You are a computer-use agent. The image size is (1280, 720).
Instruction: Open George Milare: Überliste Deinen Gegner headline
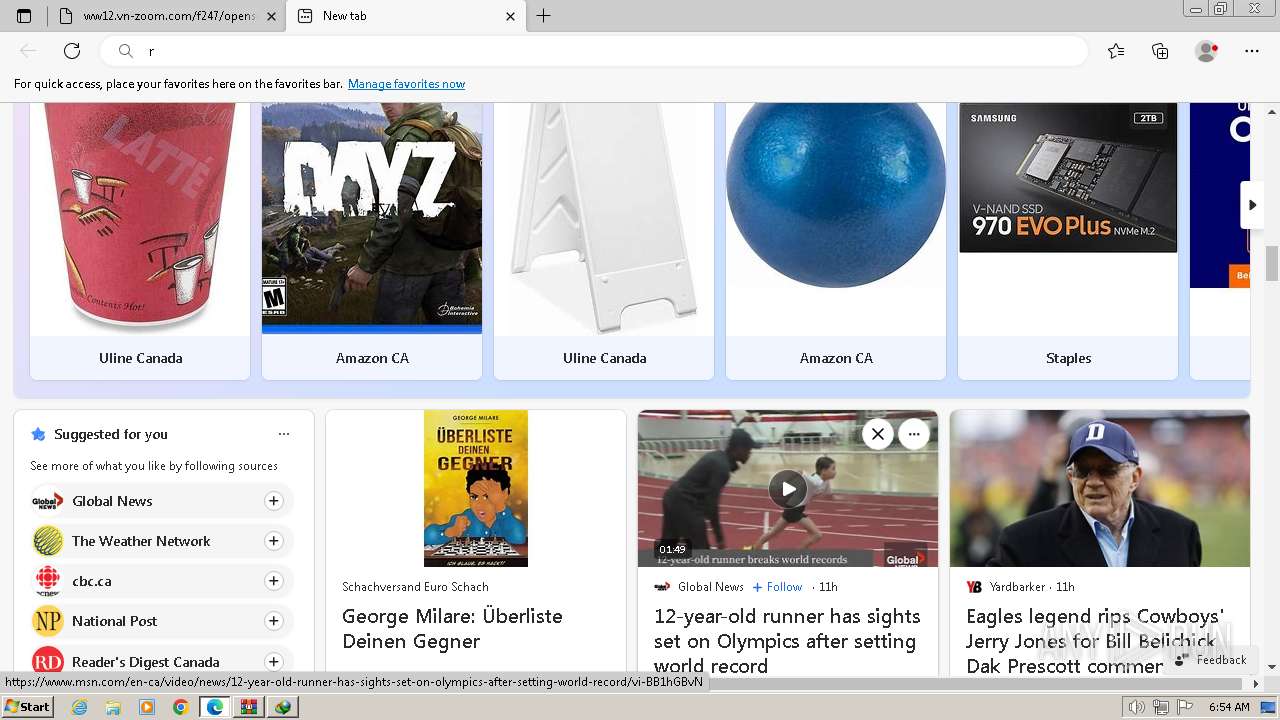452,629
